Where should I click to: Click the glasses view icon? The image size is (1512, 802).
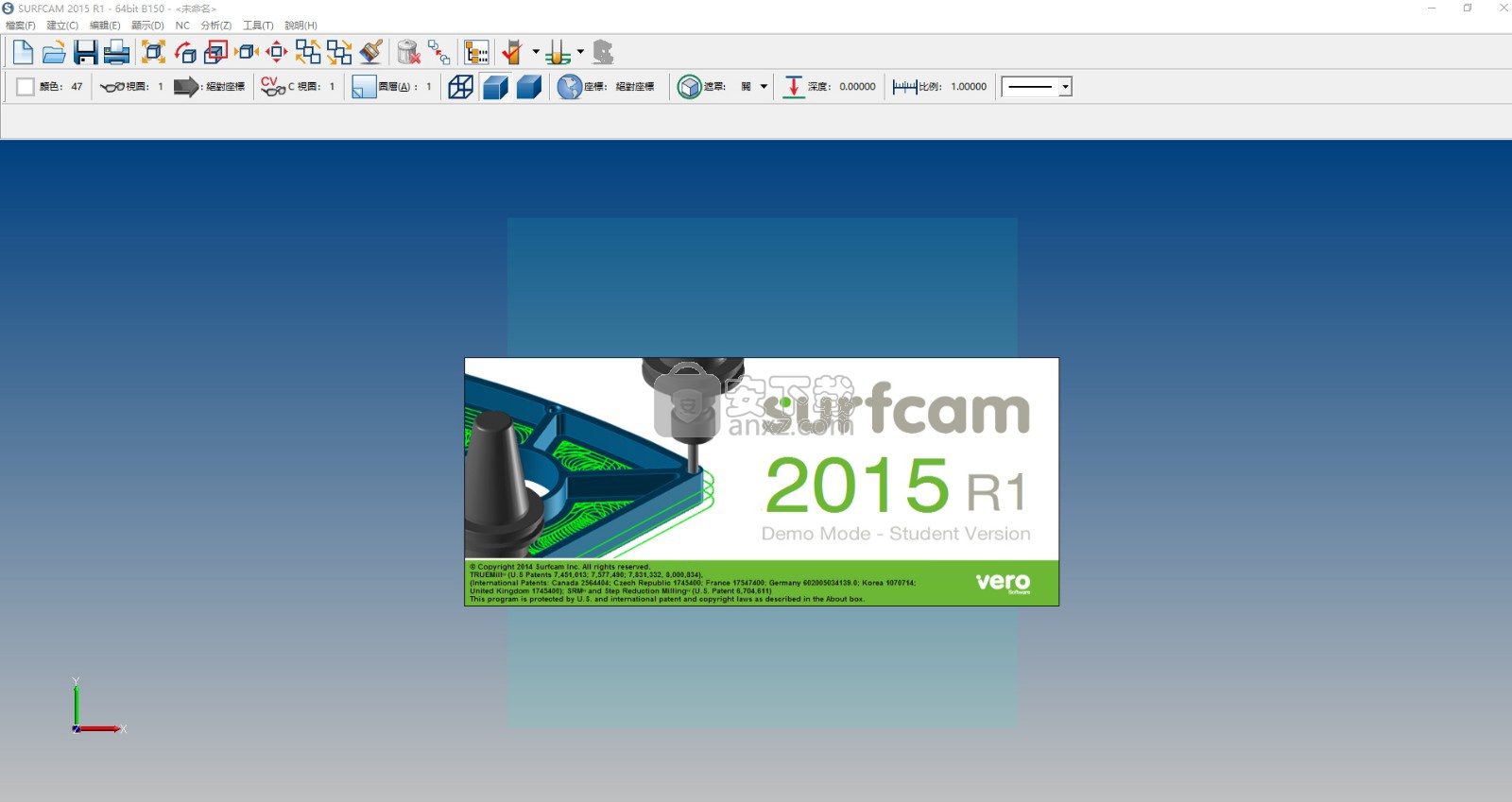(x=112, y=87)
